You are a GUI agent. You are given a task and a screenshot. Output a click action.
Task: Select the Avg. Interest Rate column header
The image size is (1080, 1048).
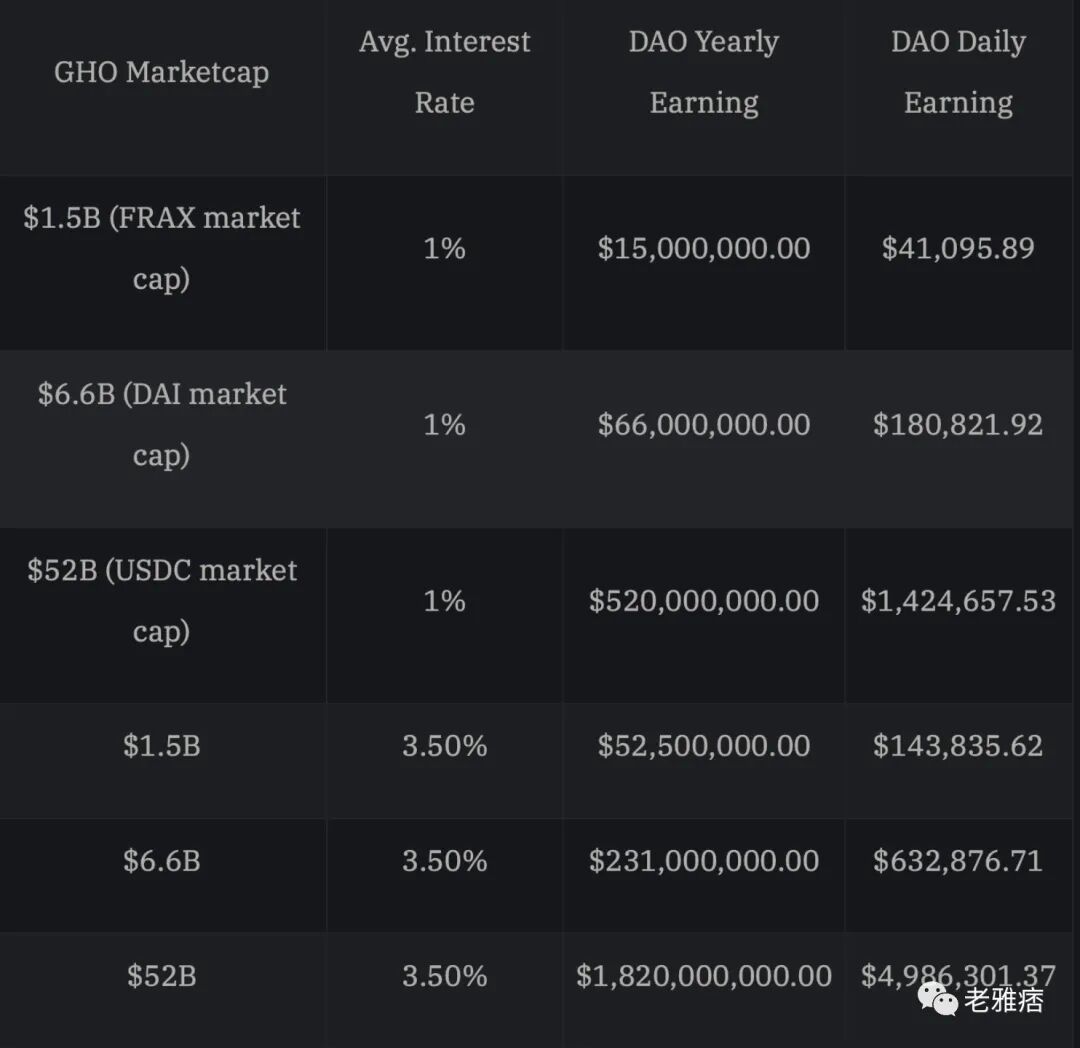[x=444, y=72]
